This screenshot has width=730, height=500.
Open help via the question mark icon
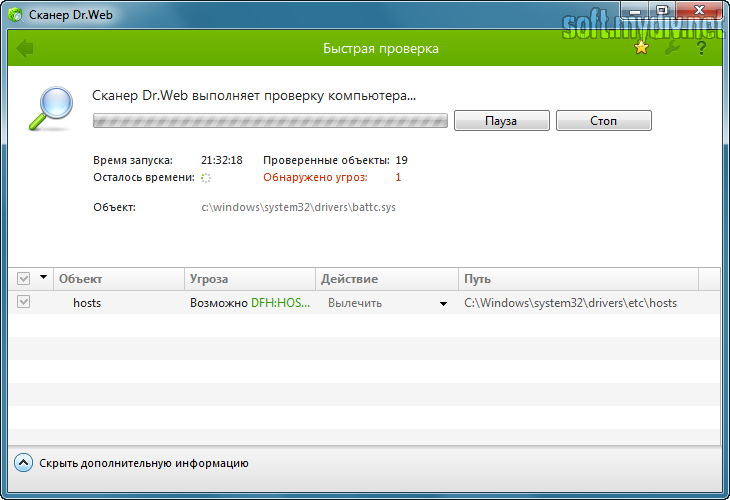click(x=702, y=47)
